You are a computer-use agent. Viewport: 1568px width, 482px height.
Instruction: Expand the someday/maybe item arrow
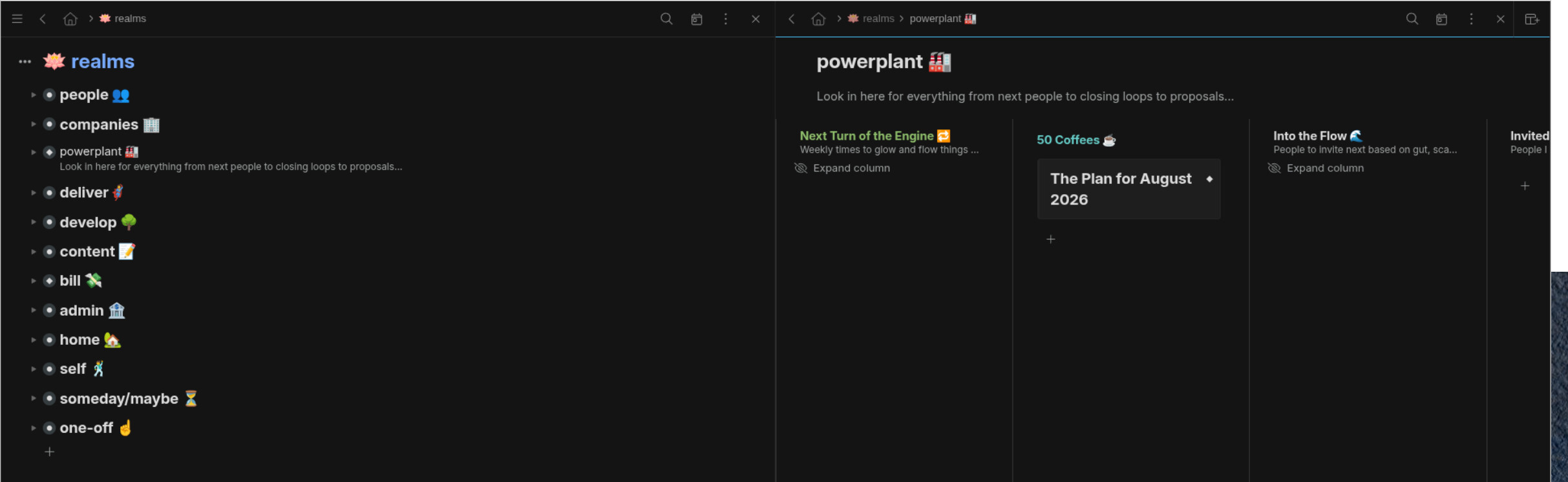(33, 399)
